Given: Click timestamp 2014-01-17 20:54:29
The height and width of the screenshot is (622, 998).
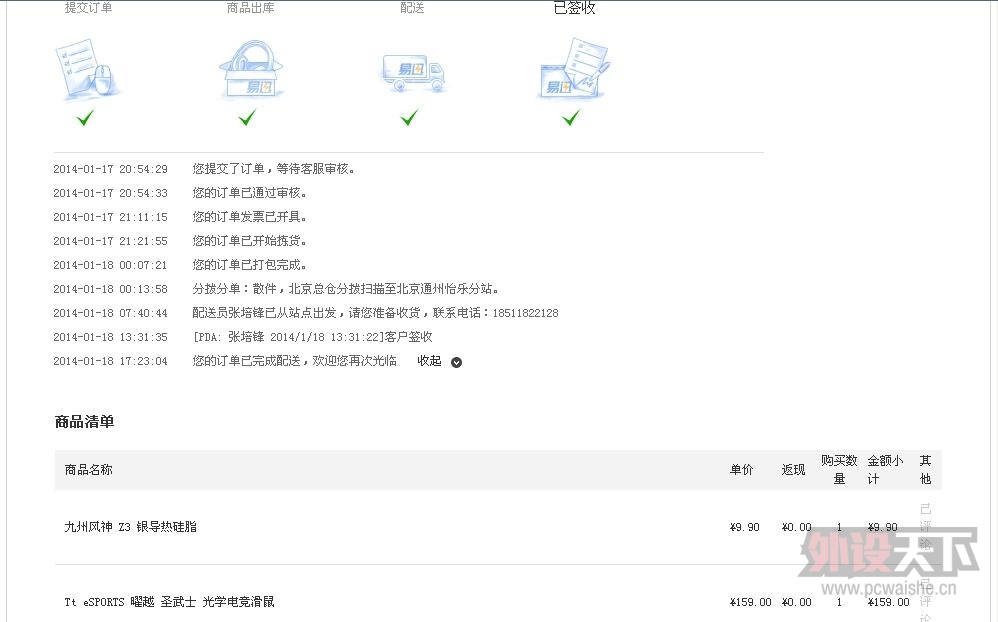Looking at the screenshot, I should 110,169.
